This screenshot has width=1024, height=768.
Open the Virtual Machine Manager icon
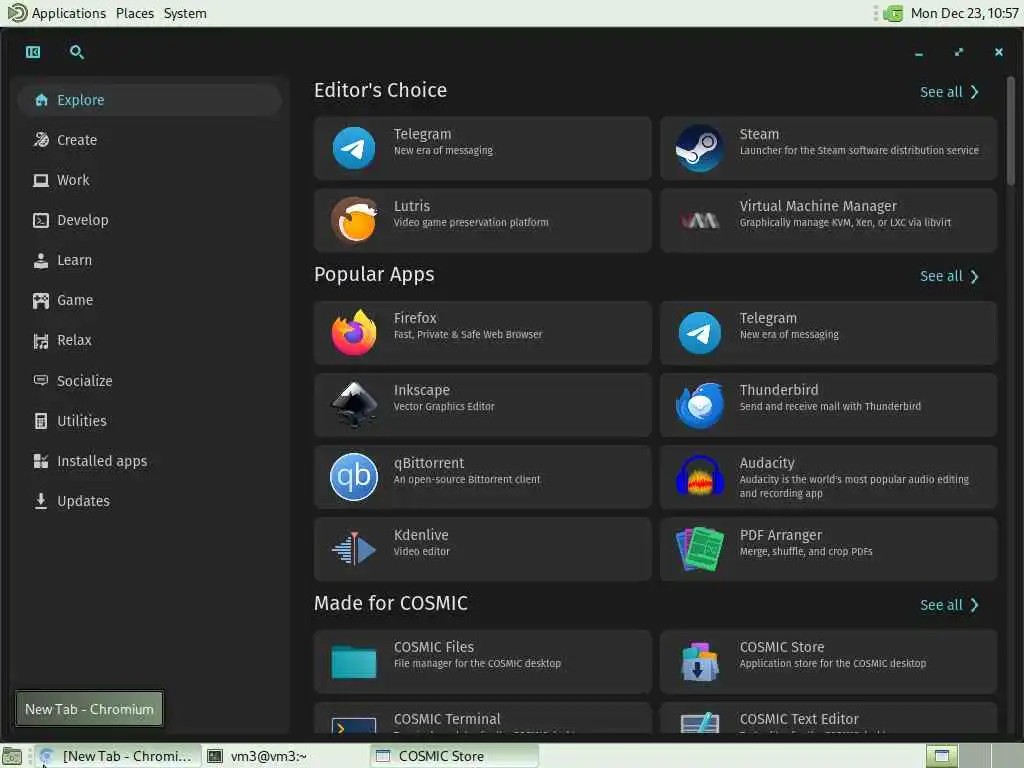699,221
